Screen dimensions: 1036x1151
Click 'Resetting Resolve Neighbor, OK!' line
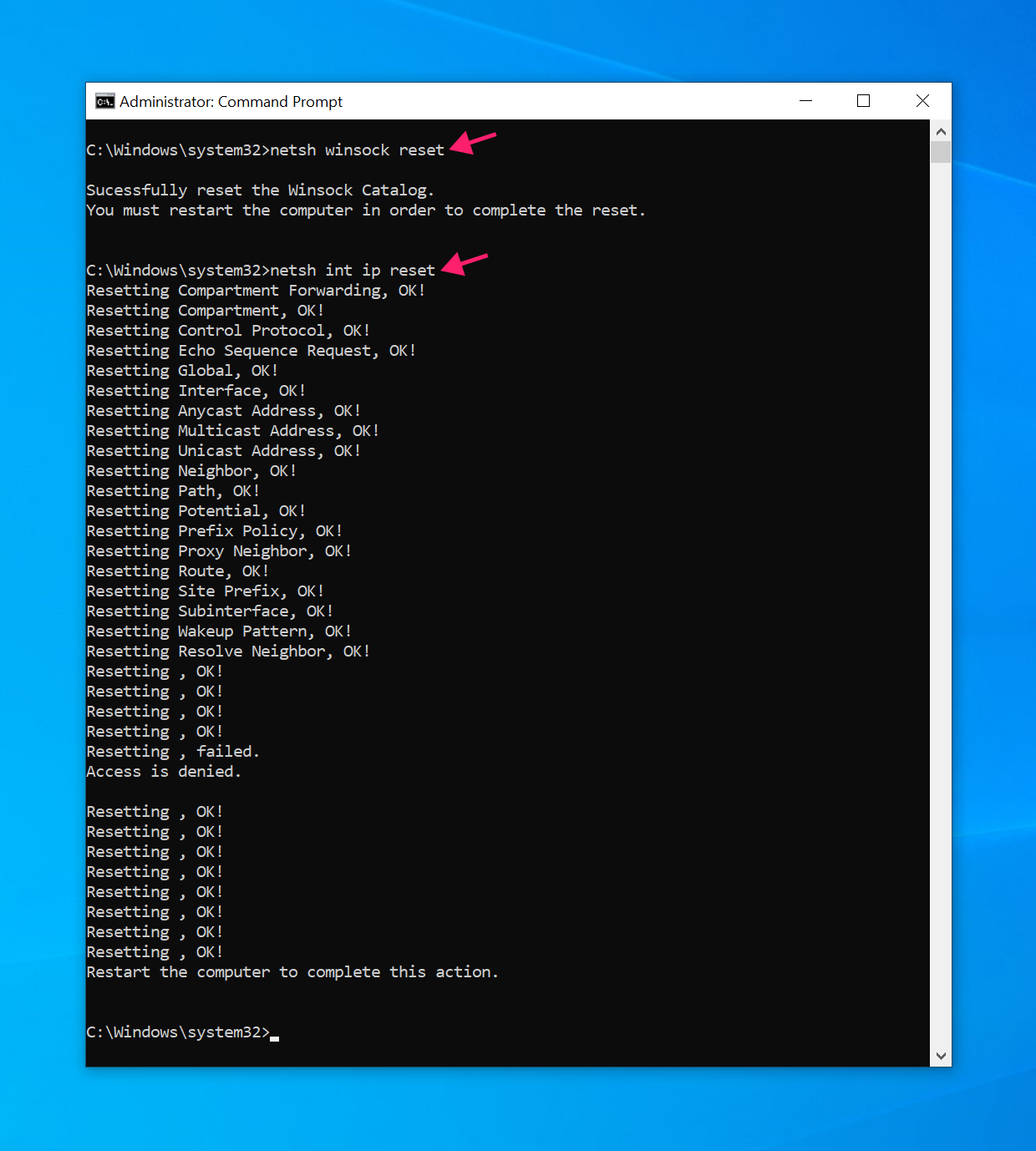click(x=228, y=652)
